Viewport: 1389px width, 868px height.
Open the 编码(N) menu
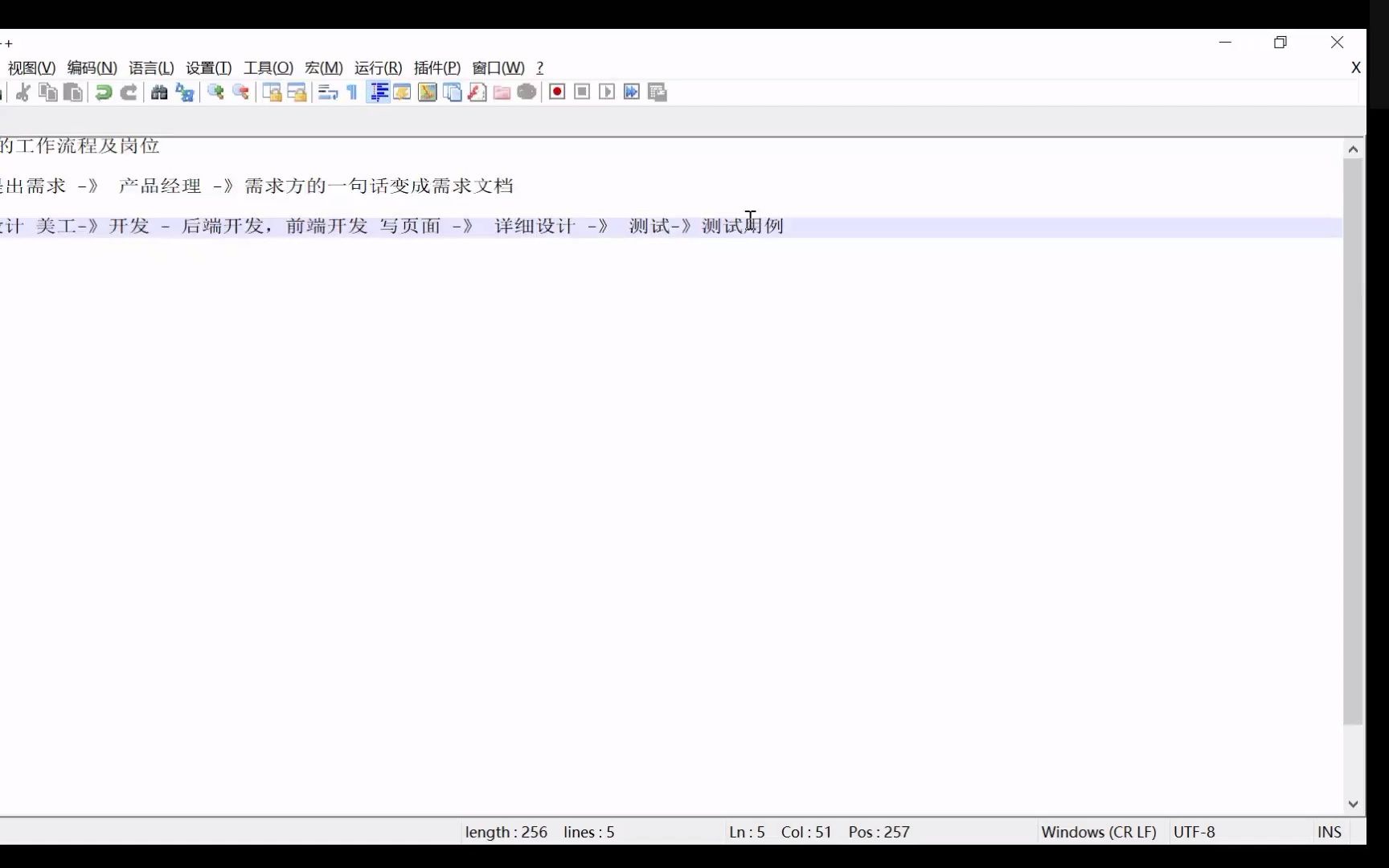pyautogui.click(x=92, y=68)
